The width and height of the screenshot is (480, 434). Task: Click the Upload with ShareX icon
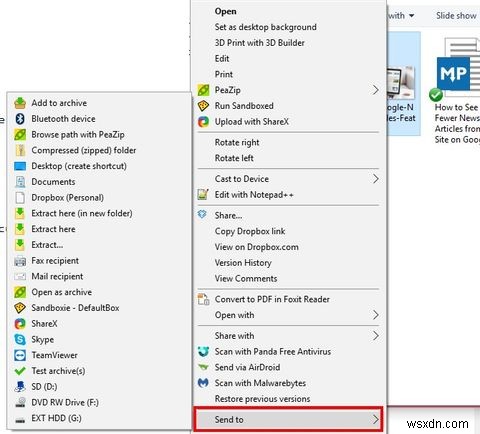pyautogui.click(x=203, y=122)
